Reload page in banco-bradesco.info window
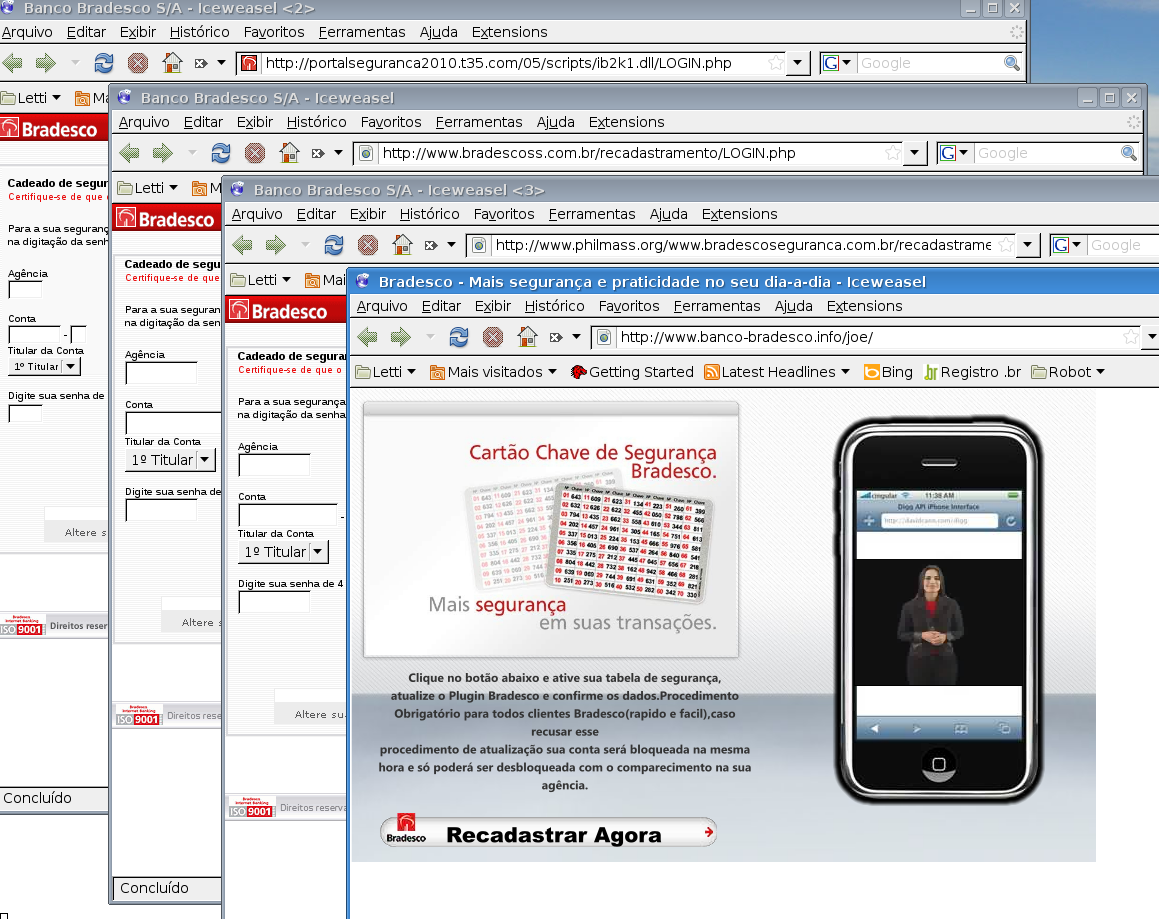This screenshot has height=919, width=1159. tap(459, 337)
